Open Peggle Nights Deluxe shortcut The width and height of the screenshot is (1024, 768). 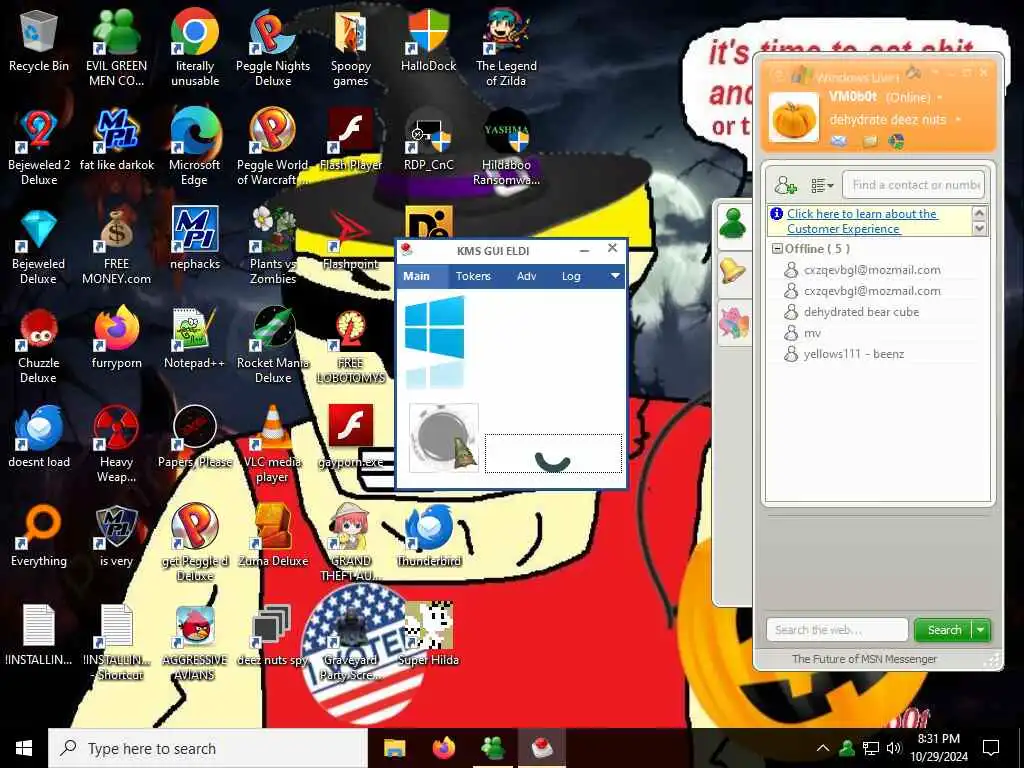coord(273,47)
